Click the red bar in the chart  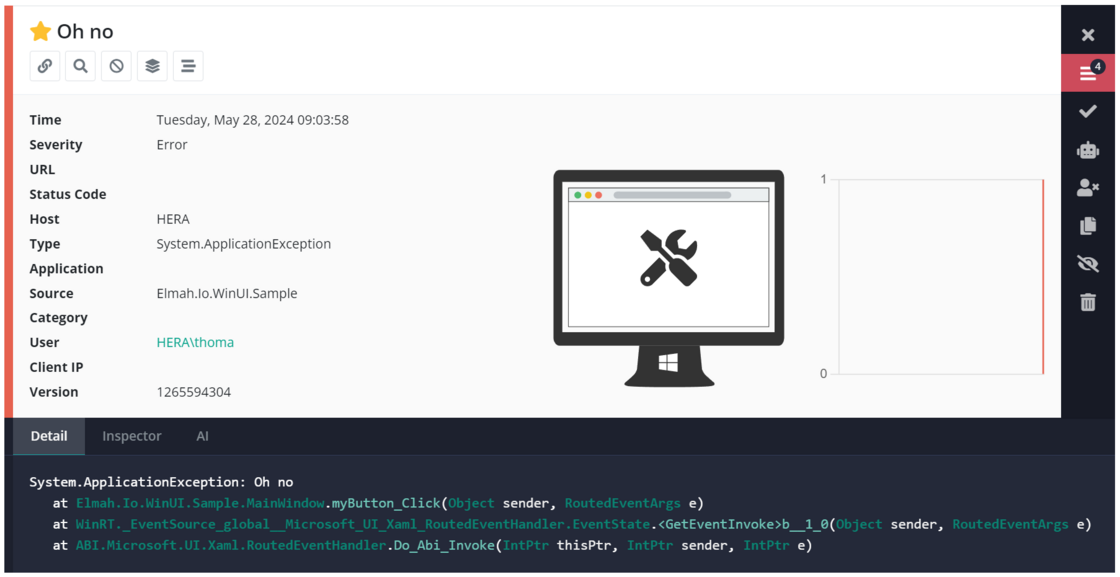(x=1043, y=276)
